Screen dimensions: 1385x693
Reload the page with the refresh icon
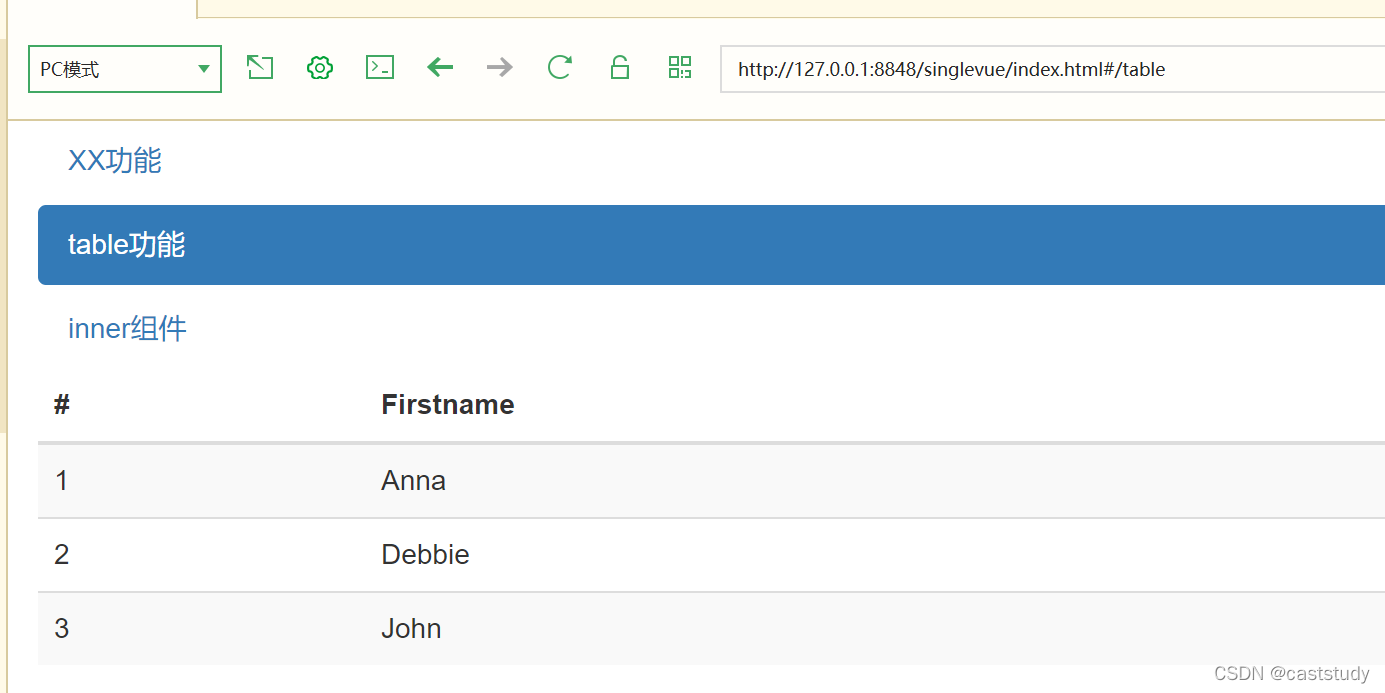560,67
